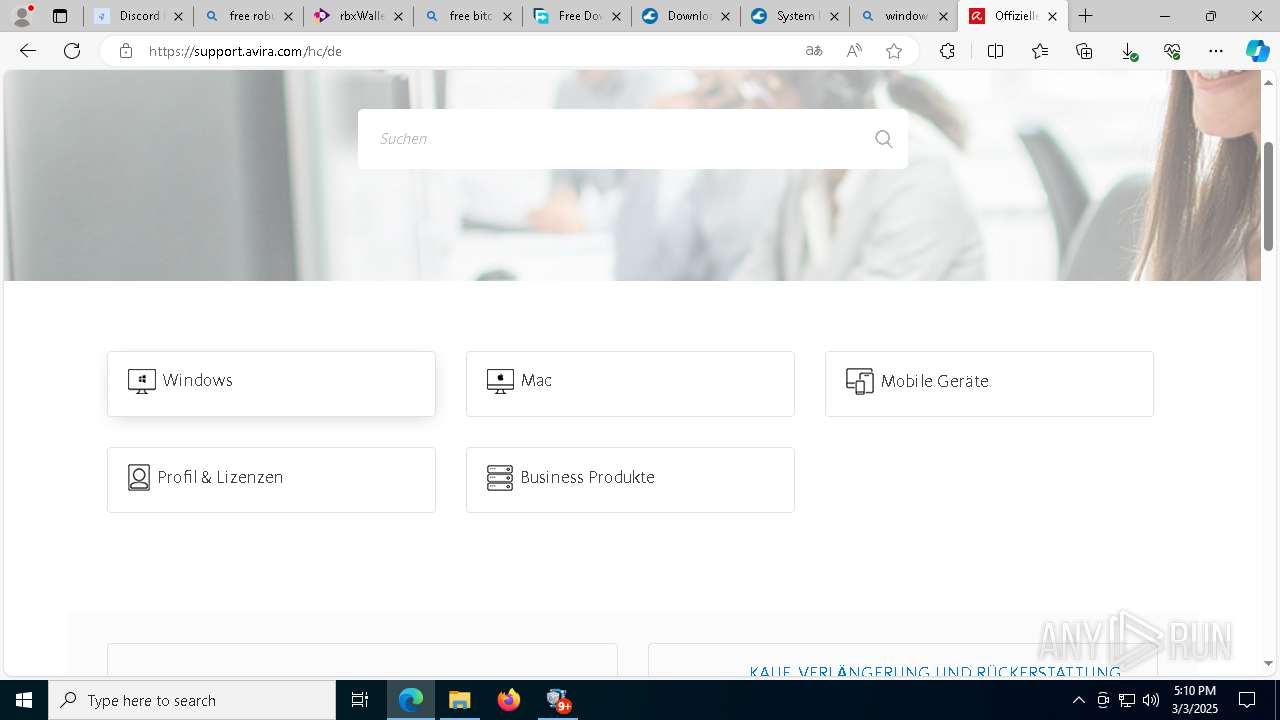Open Collections panel

[1084, 51]
